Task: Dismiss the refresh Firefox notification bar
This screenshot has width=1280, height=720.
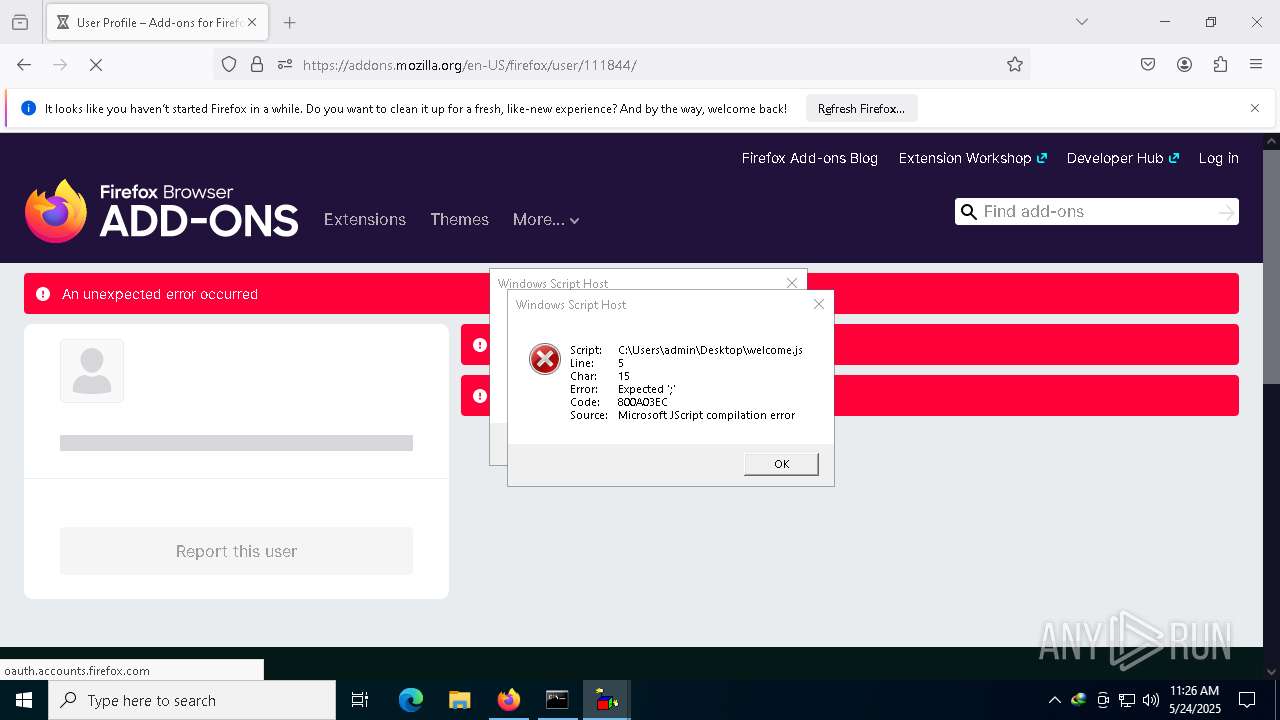Action: [x=1255, y=108]
